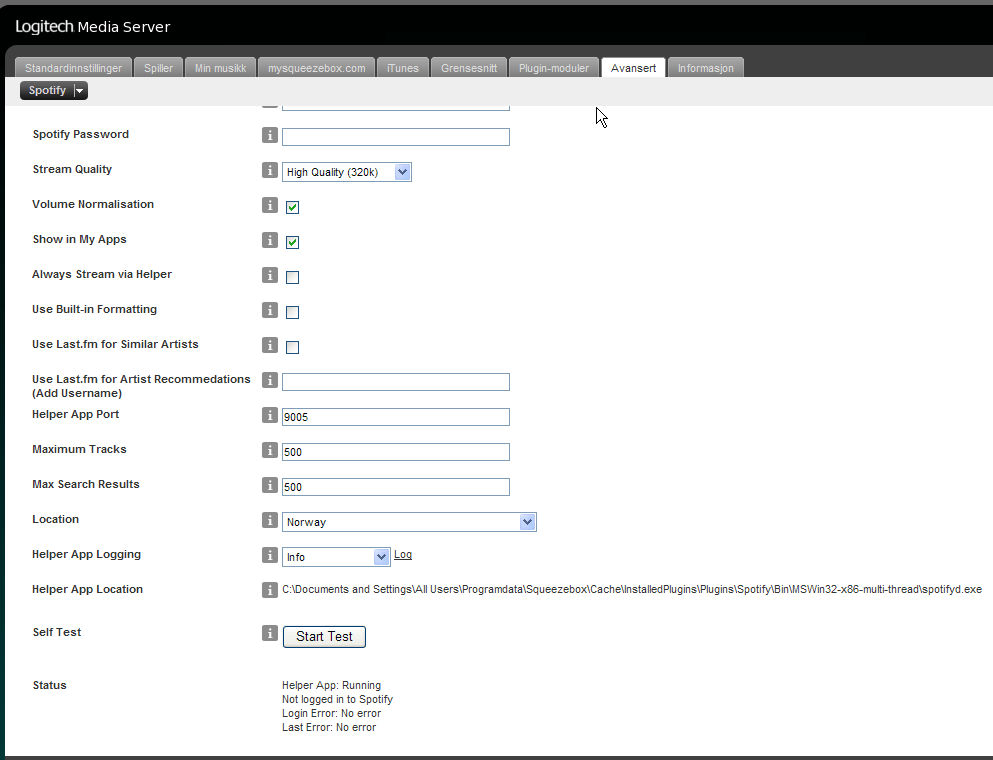Open the Spiller tab
The height and width of the screenshot is (760, 993).
click(158, 68)
